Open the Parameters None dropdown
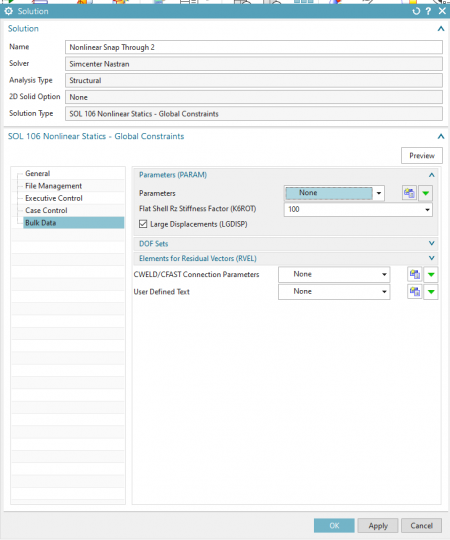This screenshot has width=450, height=540. [334, 193]
